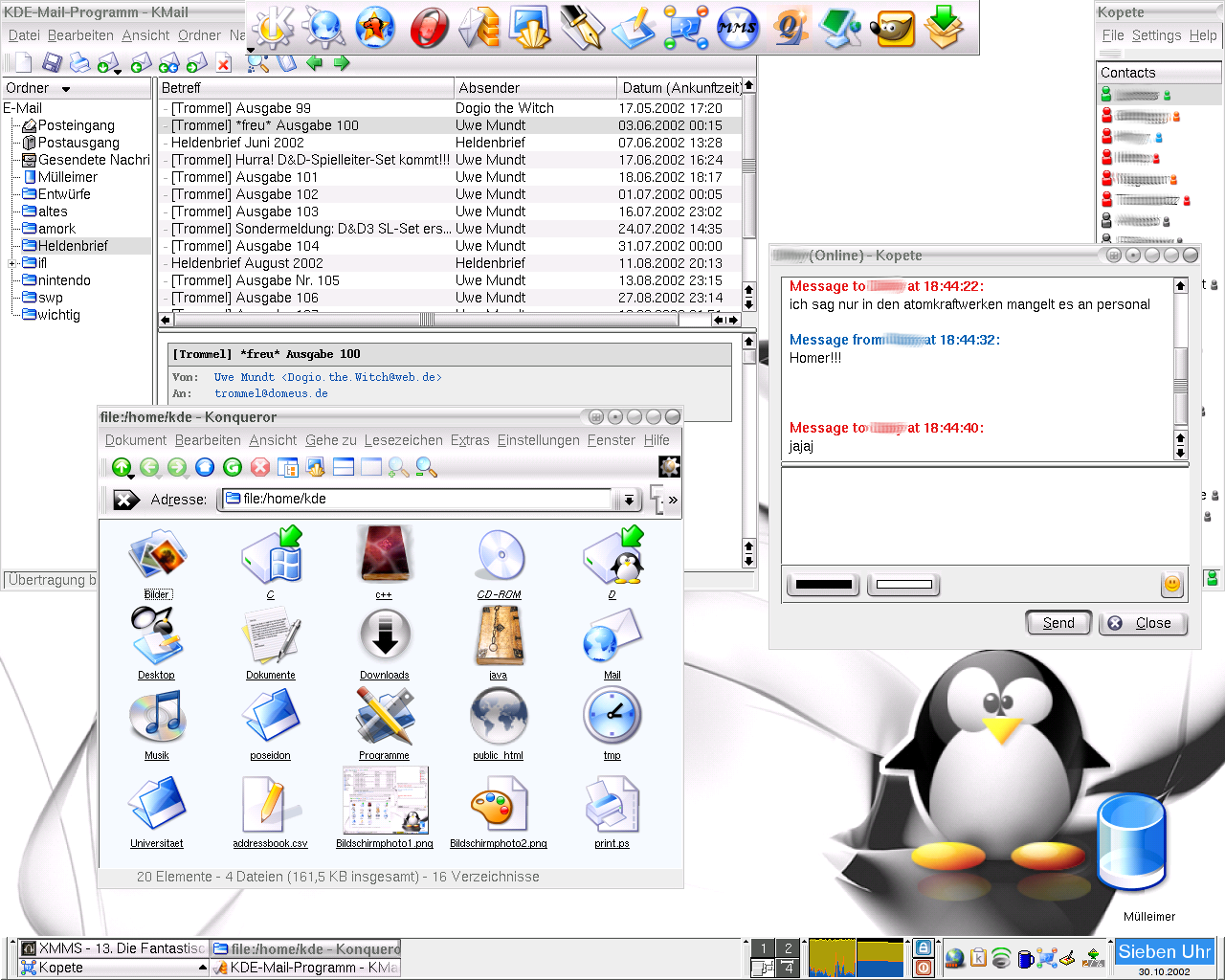Open Klipper clipboard tray icon

pyautogui.click(x=978, y=958)
